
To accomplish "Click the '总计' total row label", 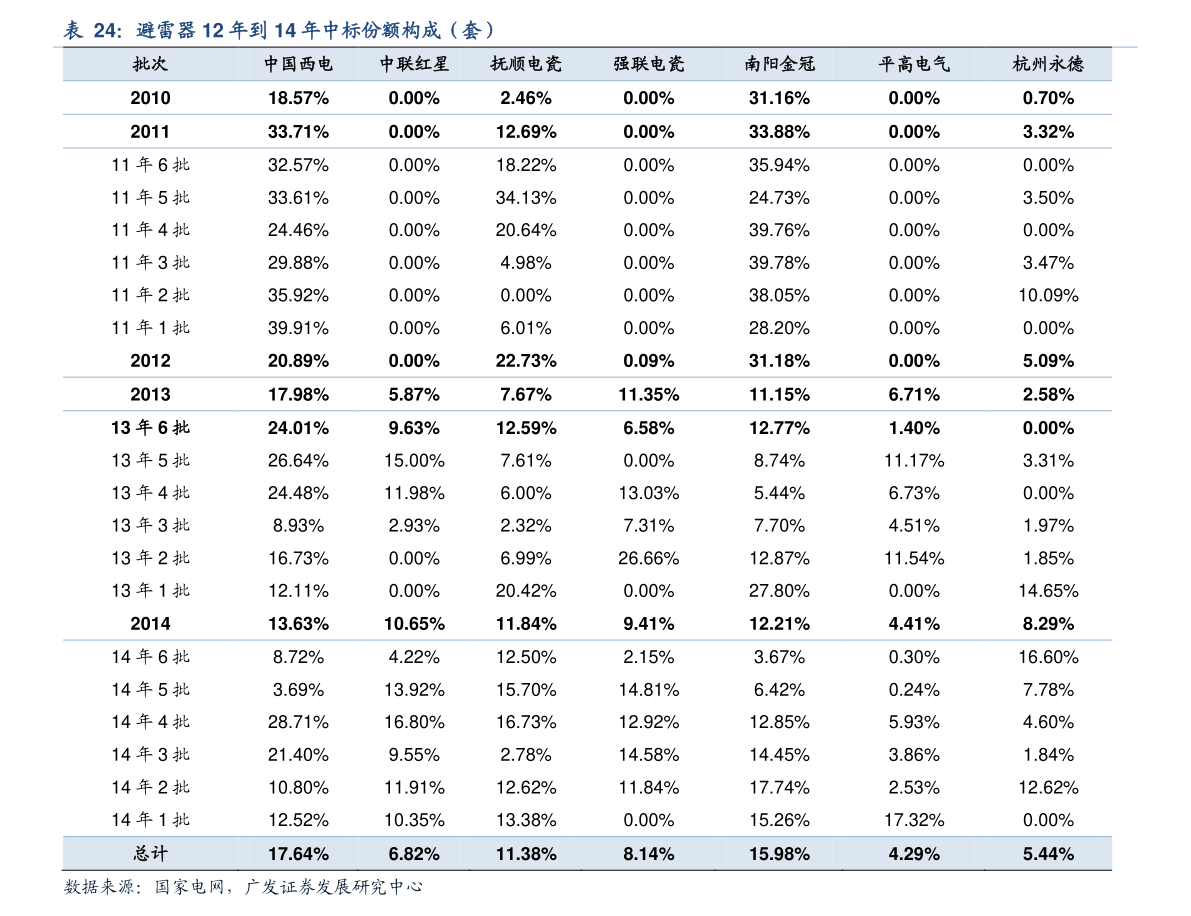I will (x=150, y=854).
